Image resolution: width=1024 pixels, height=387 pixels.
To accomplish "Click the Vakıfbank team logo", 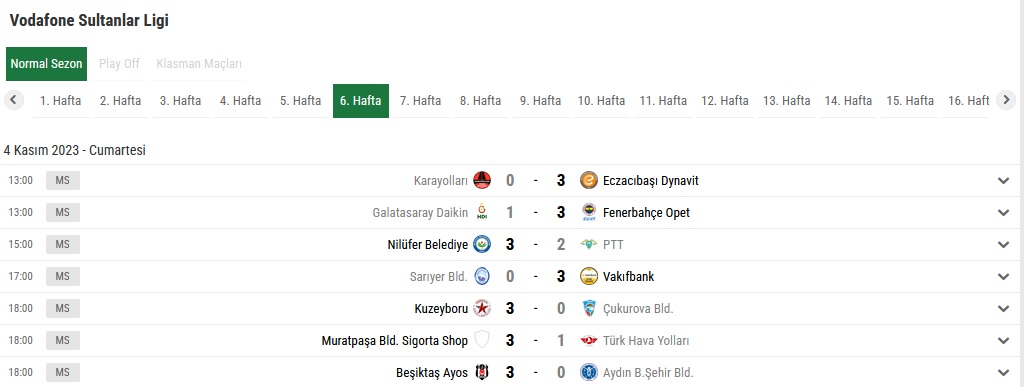I will click(x=589, y=276).
